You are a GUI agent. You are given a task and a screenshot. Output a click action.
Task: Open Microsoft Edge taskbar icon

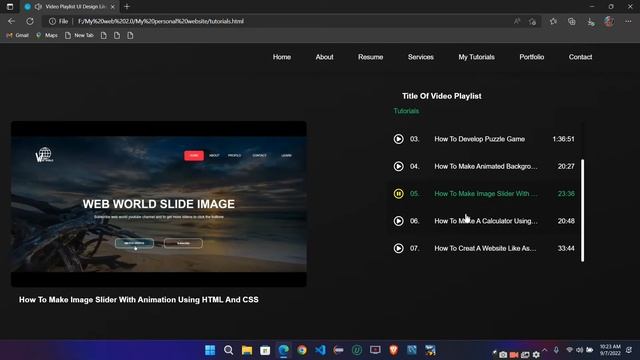[x=284, y=350]
